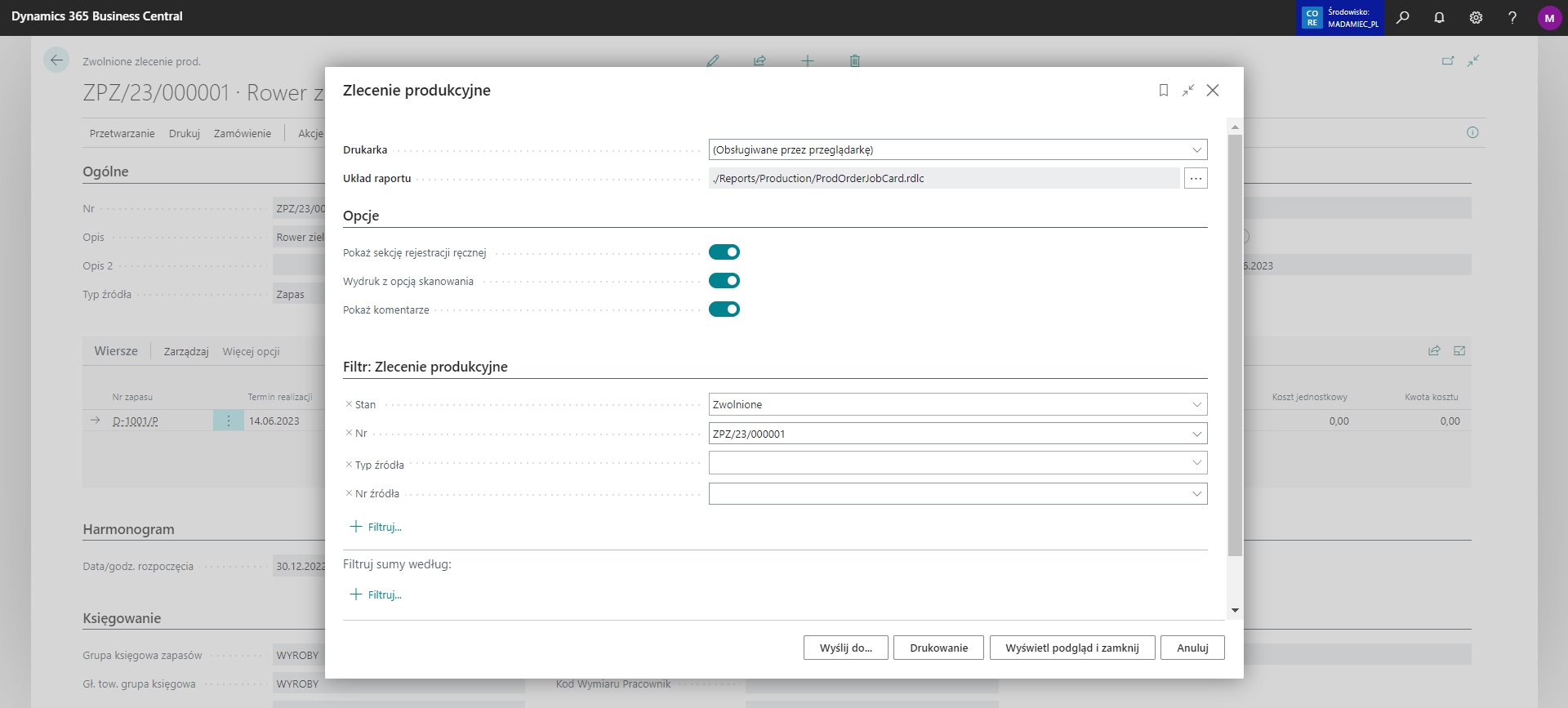Click the dialog's collapse arrows icon
This screenshot has height=708, width=1568.
point(1188,91)
